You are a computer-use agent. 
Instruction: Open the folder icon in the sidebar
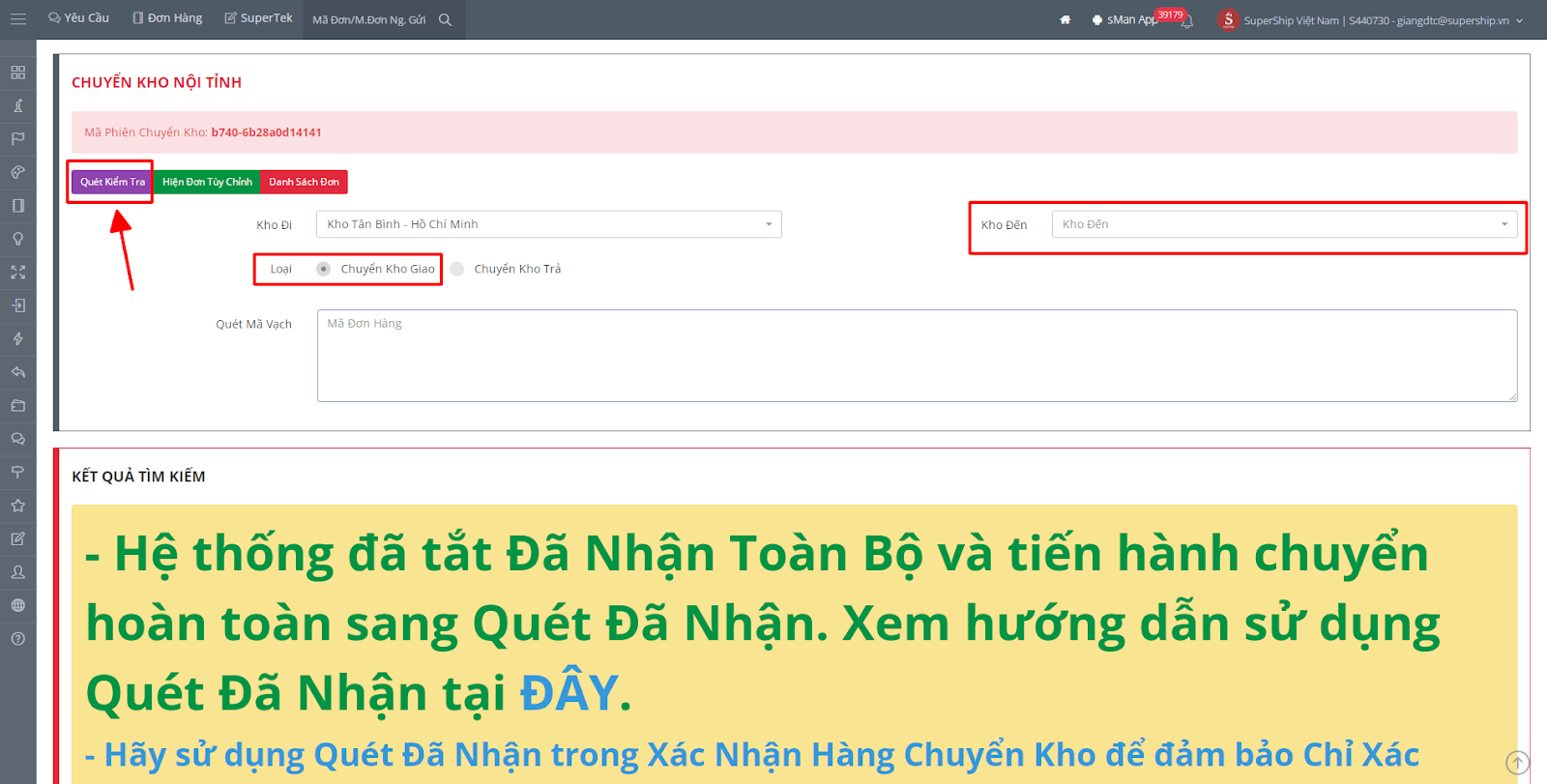click(17, 406)
